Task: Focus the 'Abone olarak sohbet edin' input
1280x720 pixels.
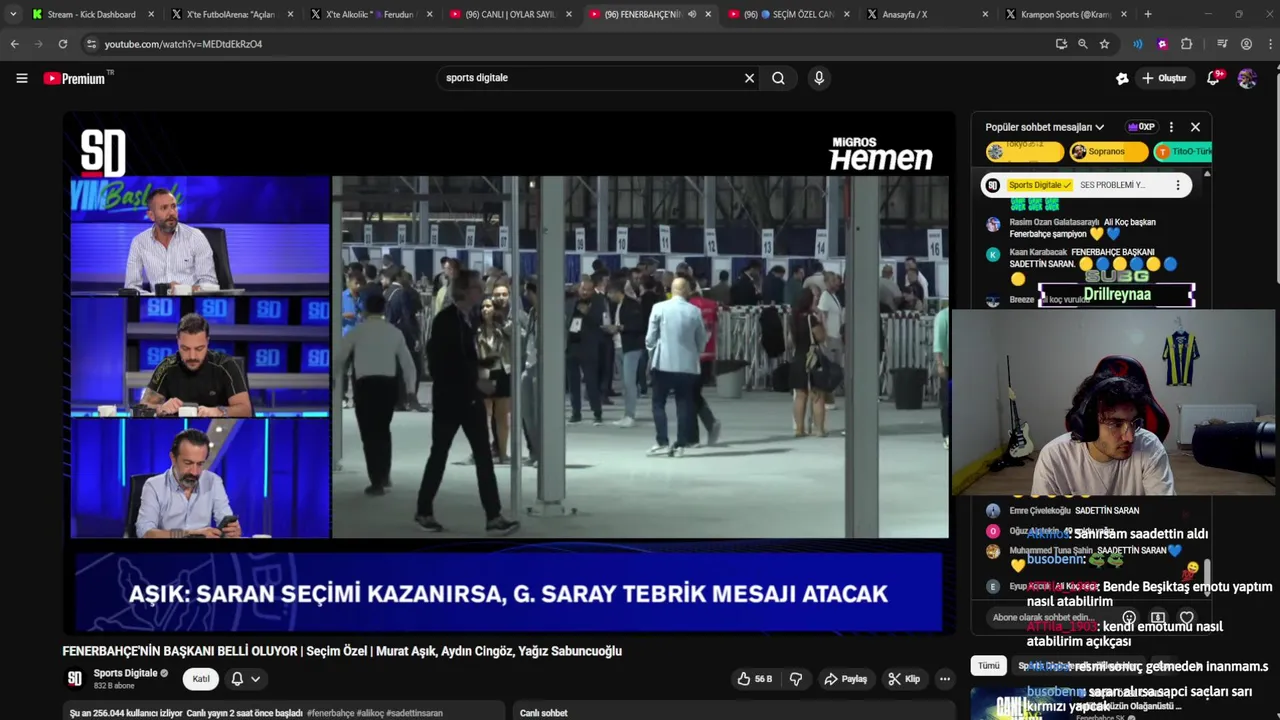Action: [1046, 617]
